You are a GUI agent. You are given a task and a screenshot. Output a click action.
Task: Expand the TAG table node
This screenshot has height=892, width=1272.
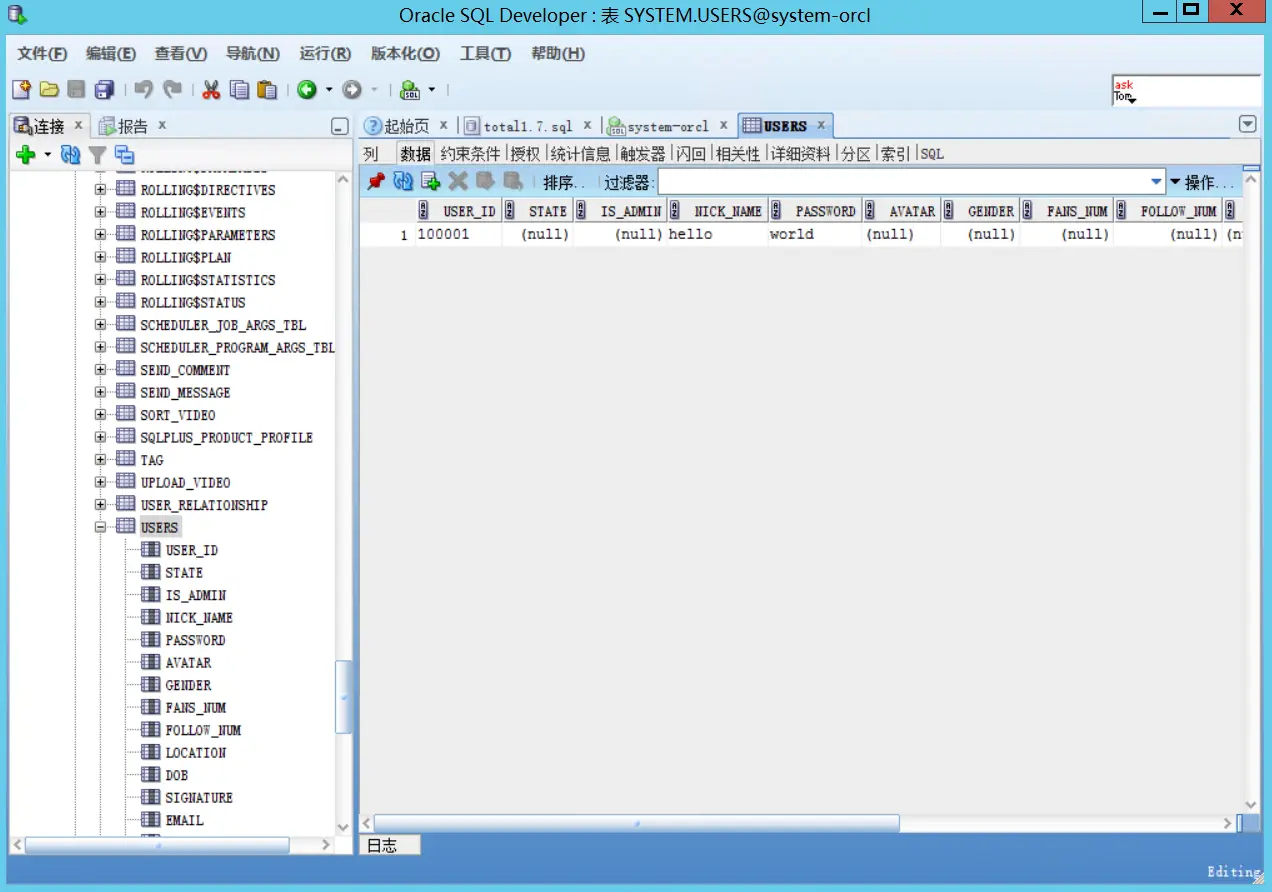click(x=100, y=460)
